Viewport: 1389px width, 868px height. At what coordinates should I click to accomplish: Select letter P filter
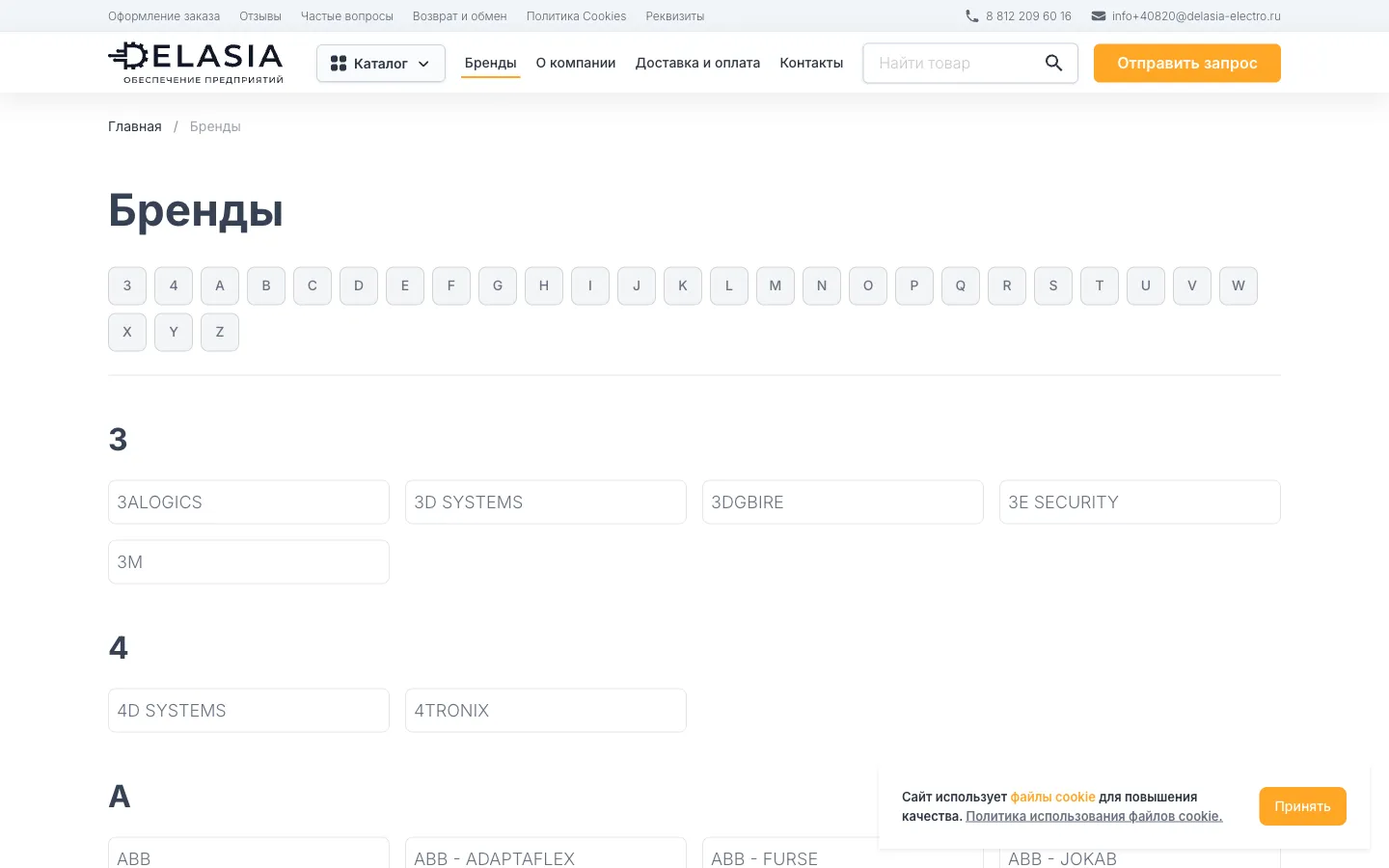(x=914, y=285)
